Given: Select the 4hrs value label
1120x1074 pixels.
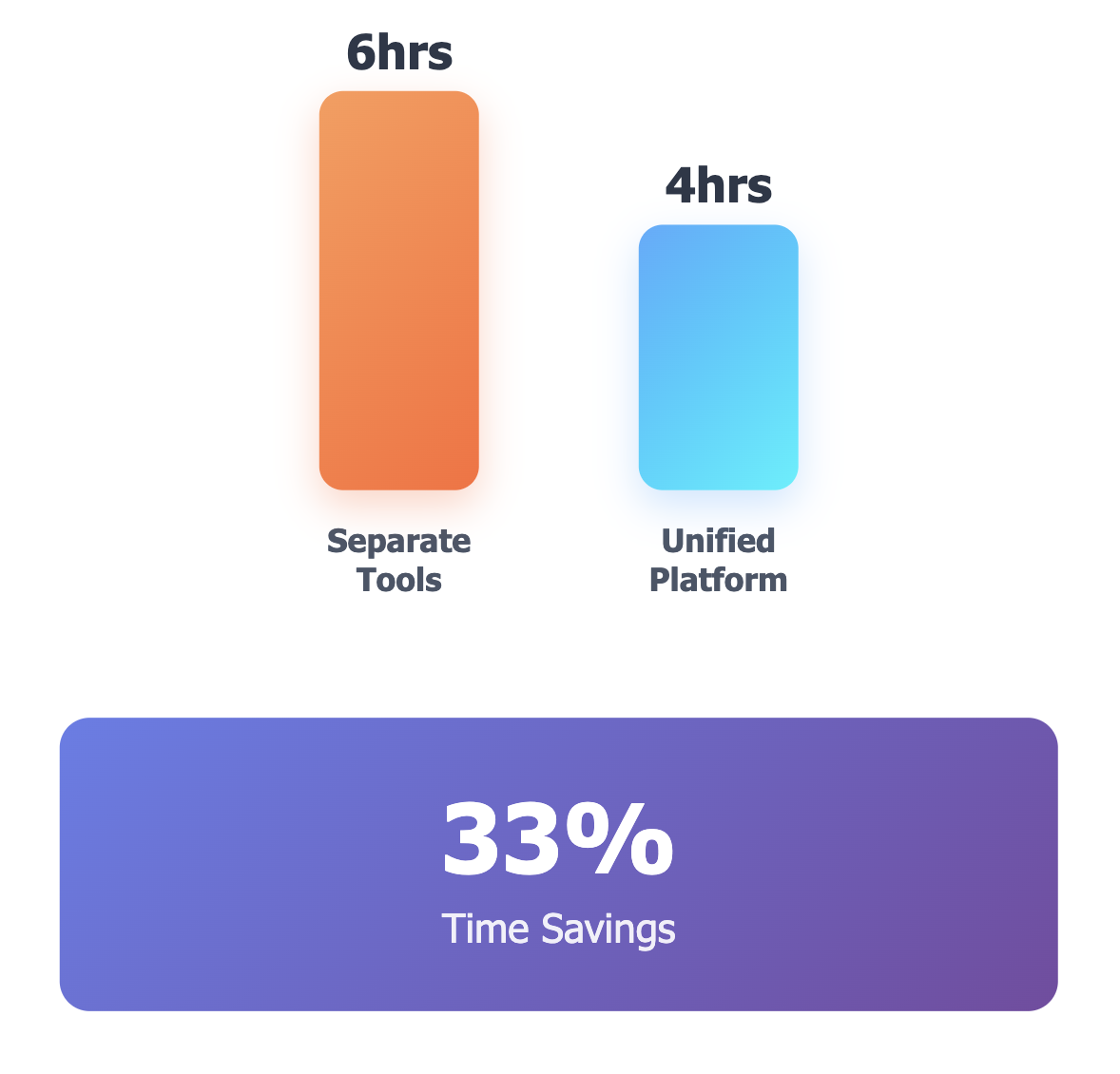Looking at the screenshot, I should (719, 185).
